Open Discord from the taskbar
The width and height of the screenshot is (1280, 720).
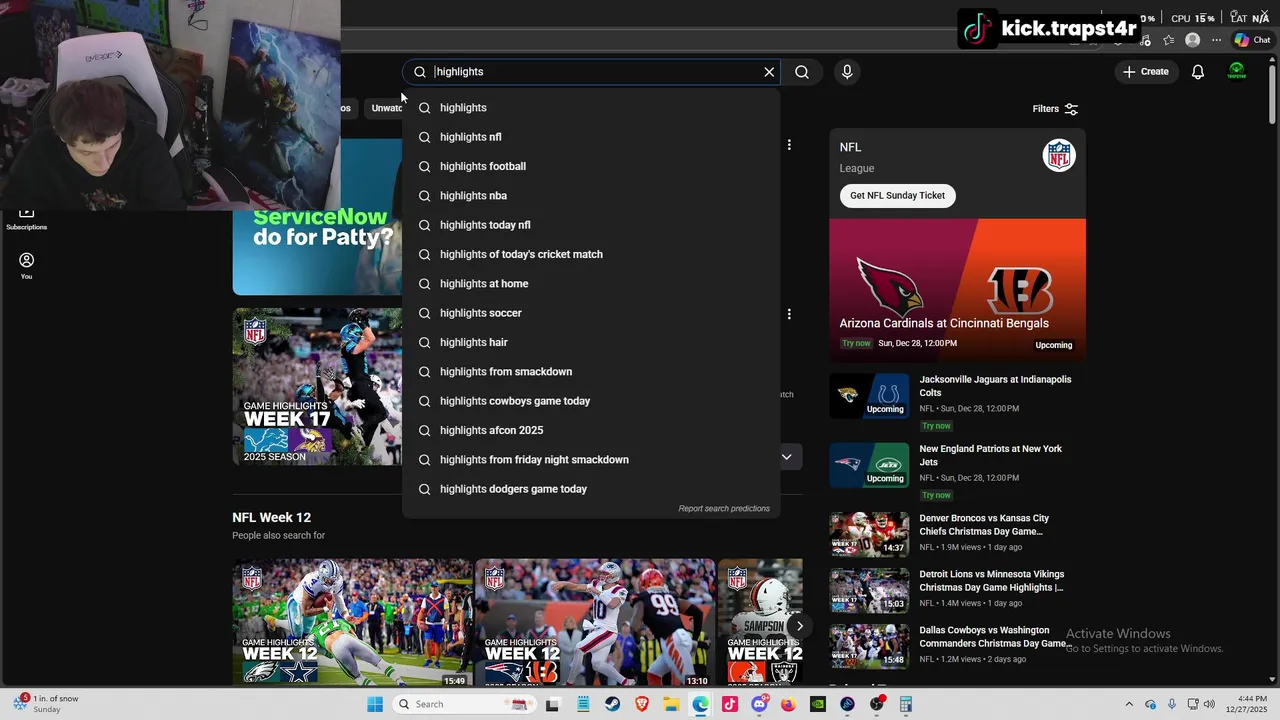click(x=759, y=705)
